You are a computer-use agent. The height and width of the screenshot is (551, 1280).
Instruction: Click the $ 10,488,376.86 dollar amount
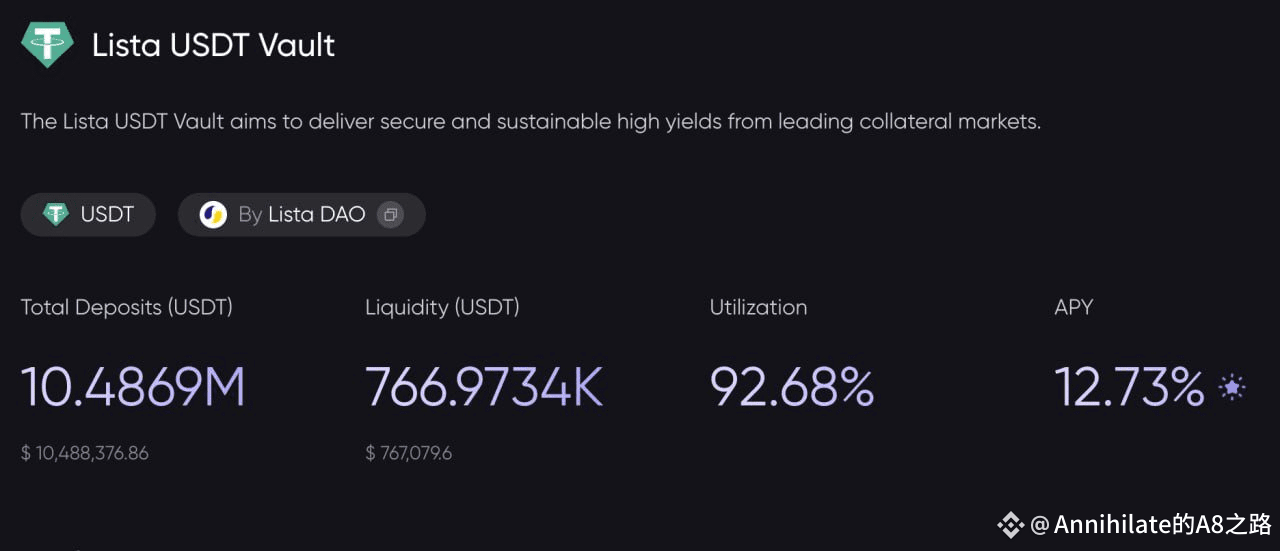pyautogui.click(x=85, y=453)
